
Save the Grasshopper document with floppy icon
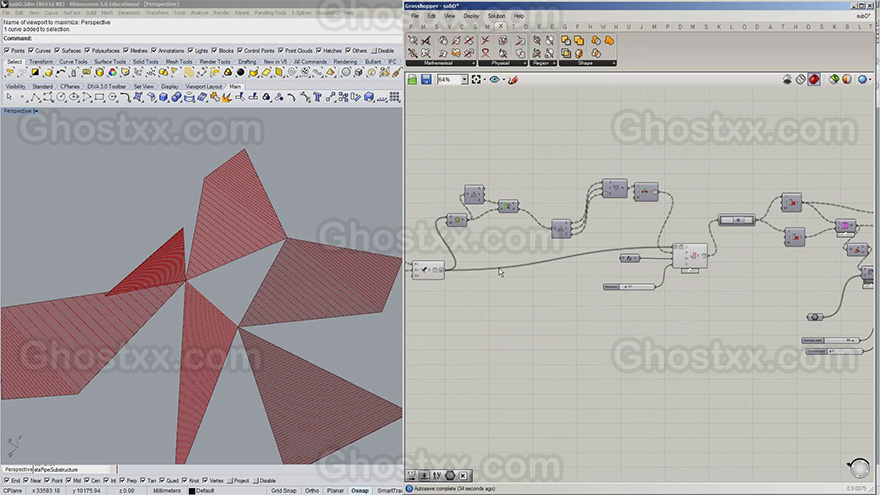tap(426, 80)
